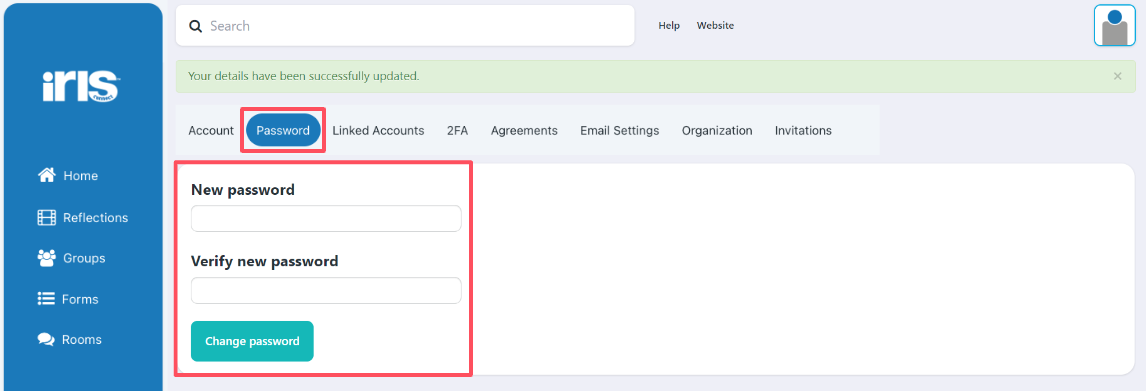Open the Website link
1146x391 pixels.
coord(715,26)
